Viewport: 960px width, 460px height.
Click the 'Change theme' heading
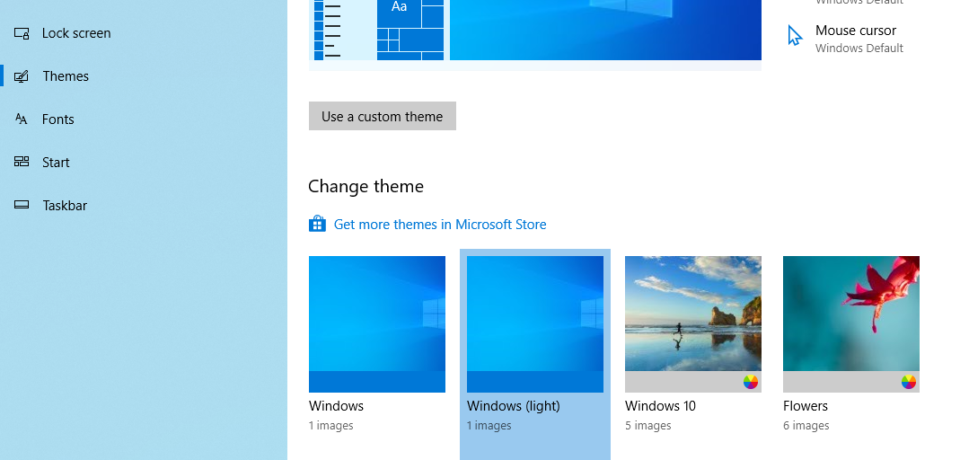[x=366, y=186]
